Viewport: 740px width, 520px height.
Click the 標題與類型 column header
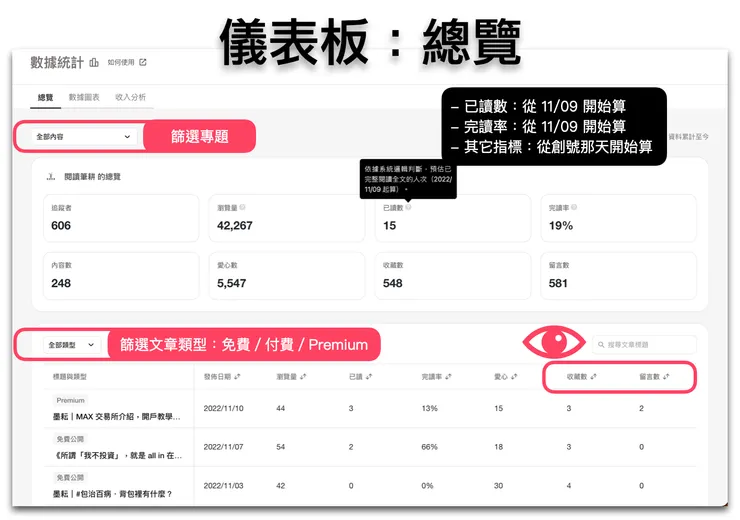click(x=70, y=377)
